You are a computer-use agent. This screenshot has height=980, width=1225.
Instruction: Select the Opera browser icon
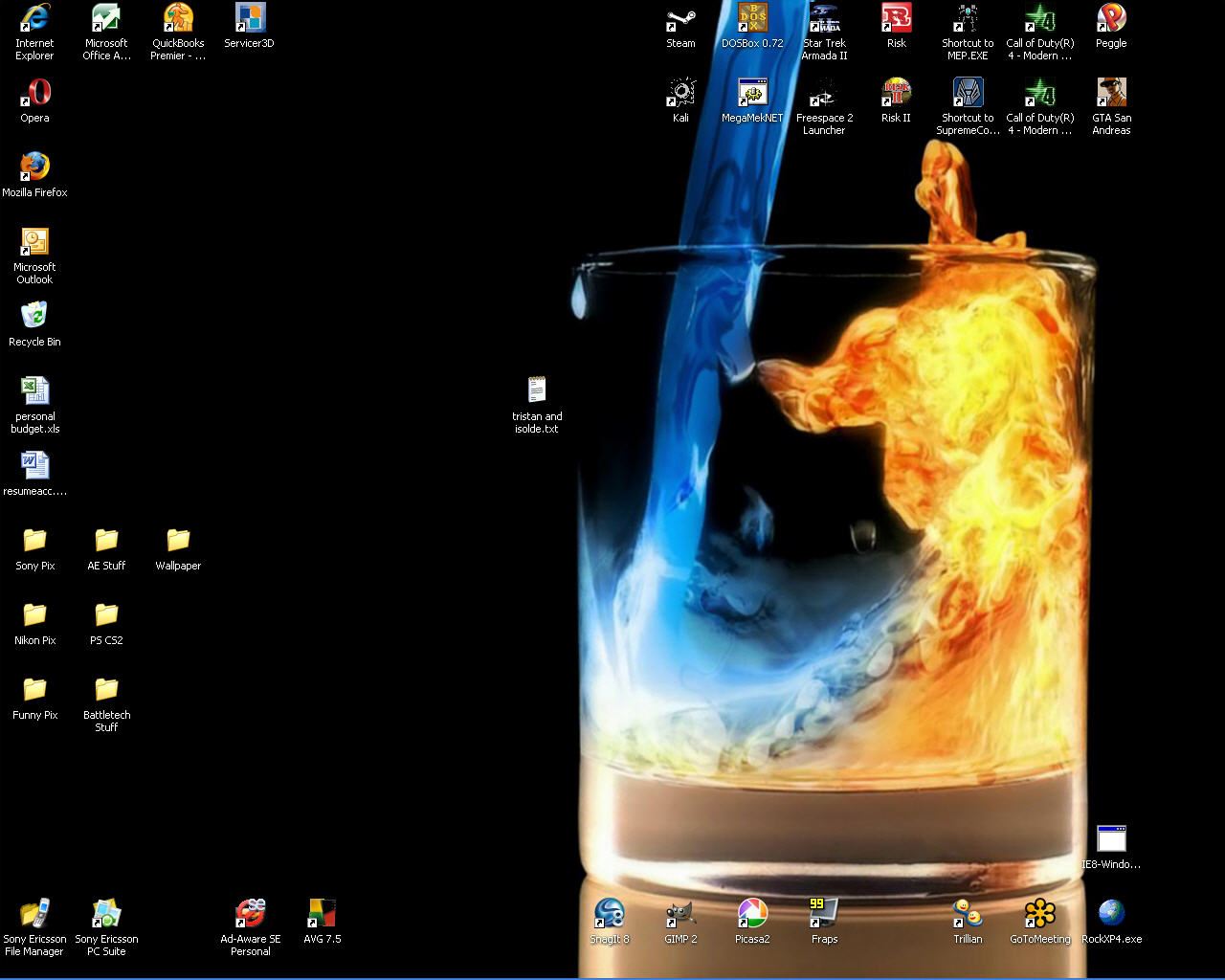coord(34,93)
